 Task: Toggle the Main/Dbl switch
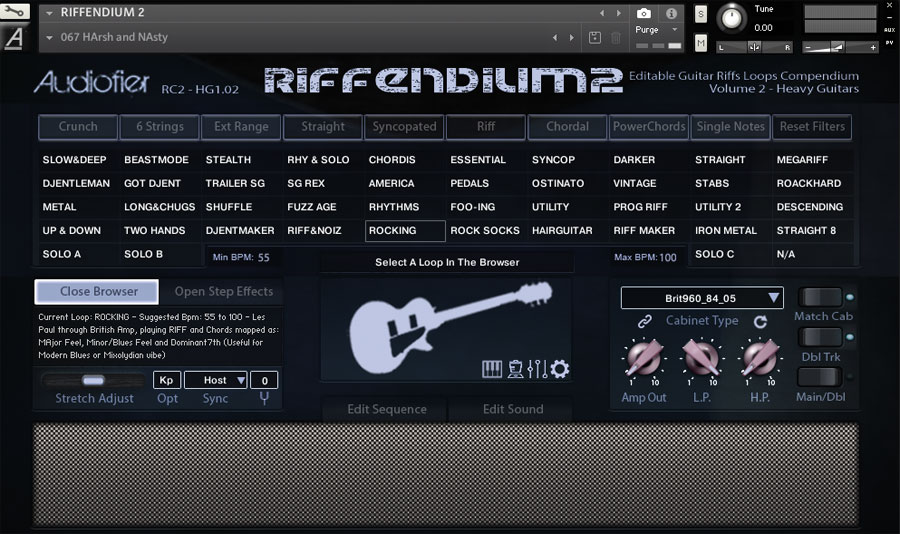(820, 377)
